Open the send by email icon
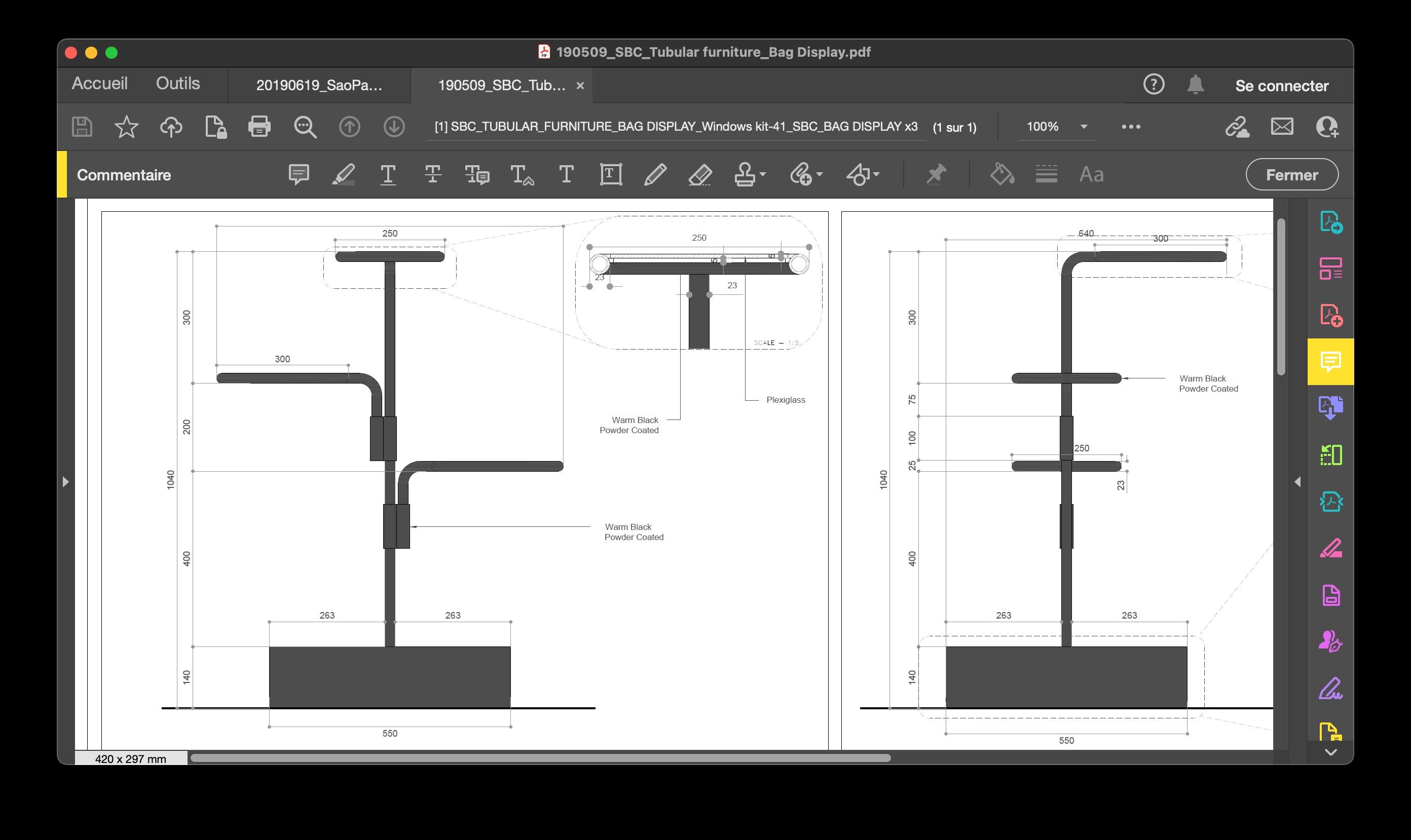The height and width of the screenshot is (840, 1411). [1282, 126]
